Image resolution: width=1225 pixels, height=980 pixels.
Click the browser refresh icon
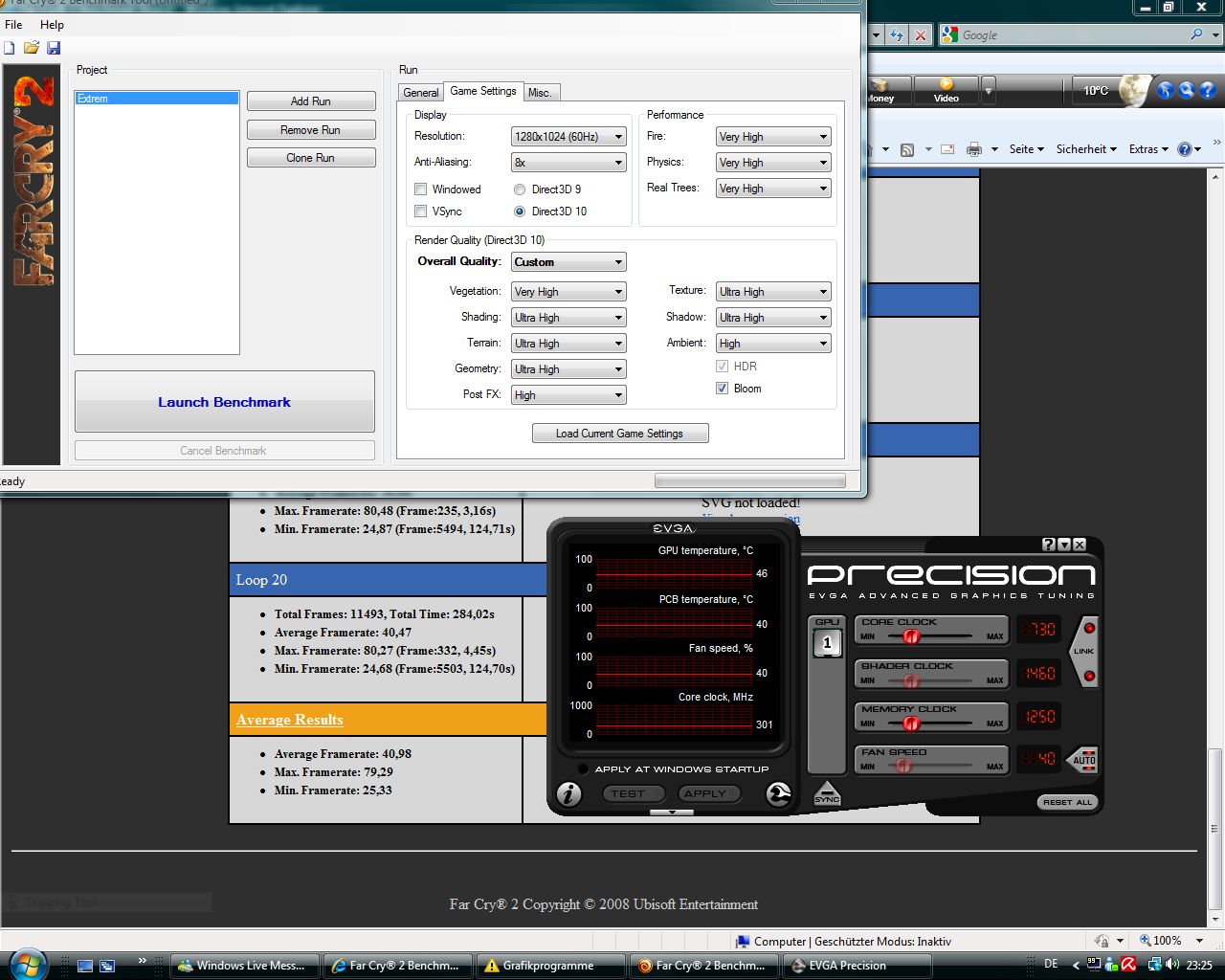[x=896, y=35]
